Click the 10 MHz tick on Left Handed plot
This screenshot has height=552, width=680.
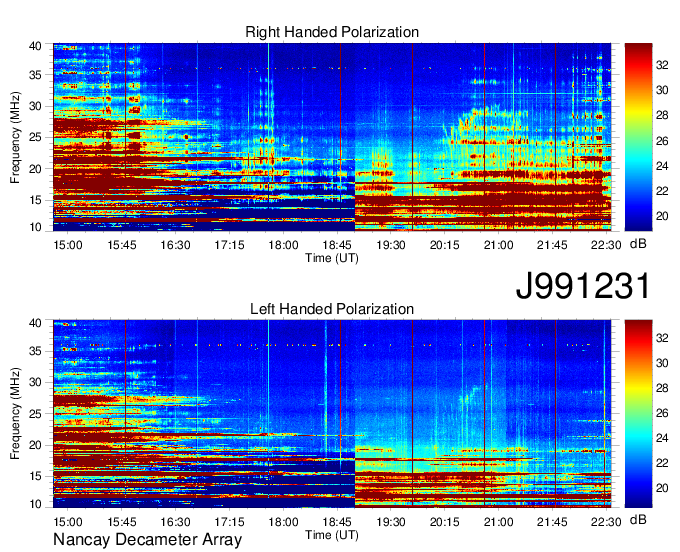click(35, 504)
